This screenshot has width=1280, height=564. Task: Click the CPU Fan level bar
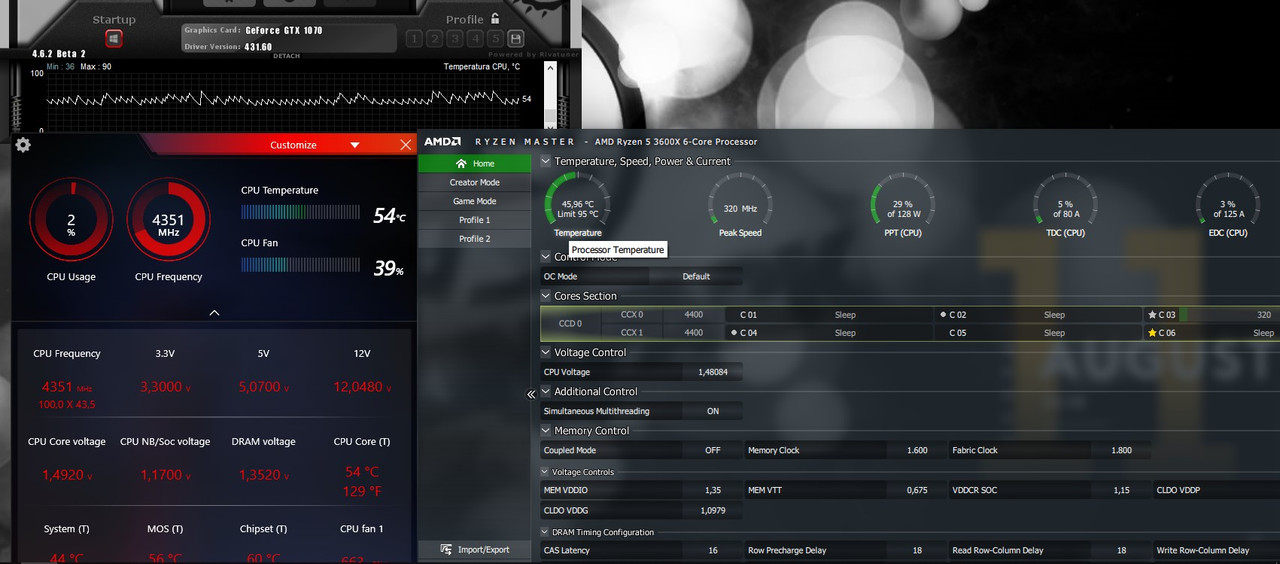pyautogui.click(x=300, y=265)
